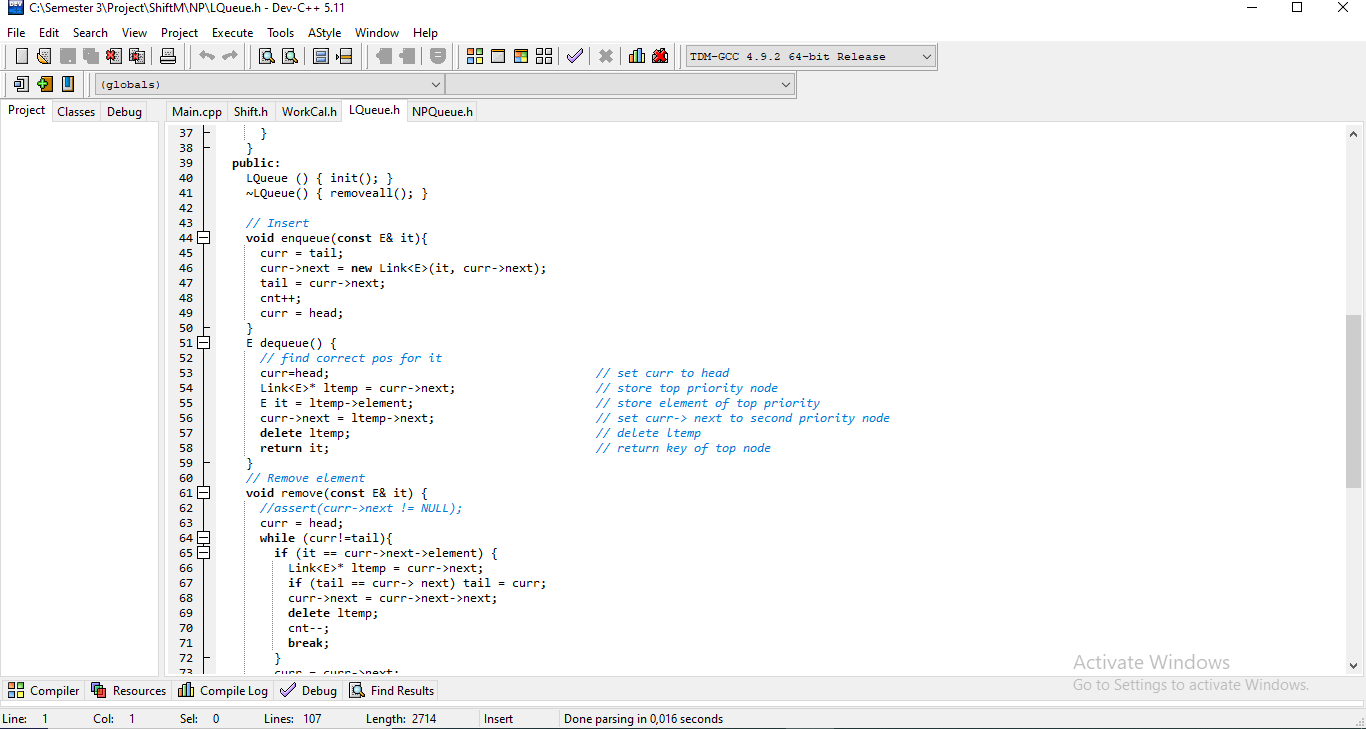Viewport: 1366px width, 729px height.
Task: Open the Help menu
Action: (x=425, y=33)
